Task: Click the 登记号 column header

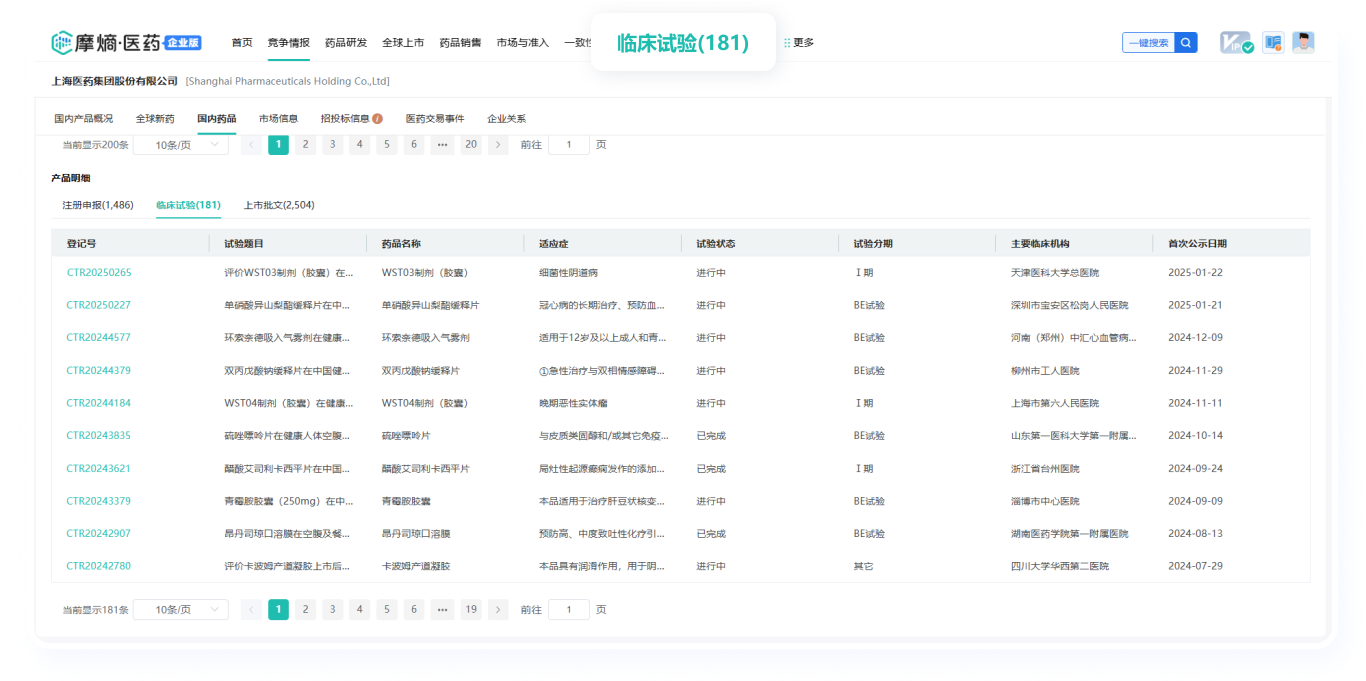Action: [x=82, y=243]
